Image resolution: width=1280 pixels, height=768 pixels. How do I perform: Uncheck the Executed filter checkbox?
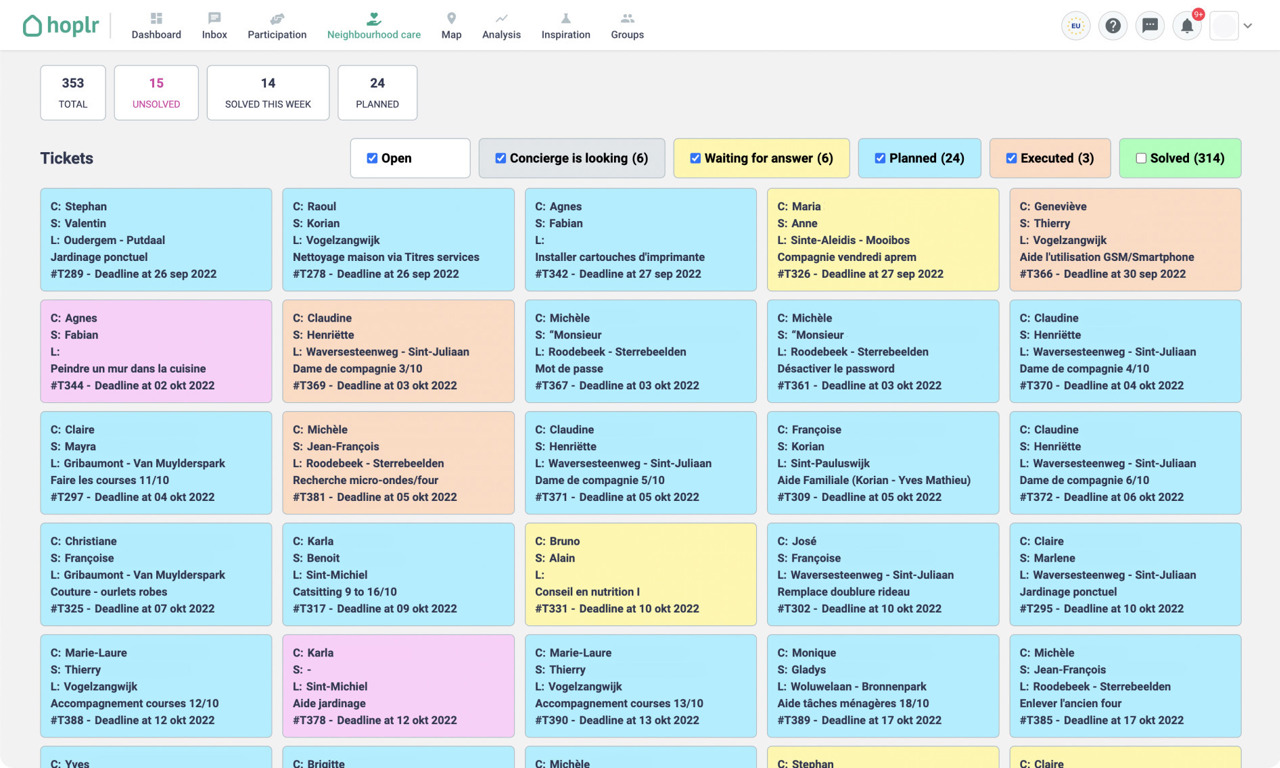click(1011, 158)
